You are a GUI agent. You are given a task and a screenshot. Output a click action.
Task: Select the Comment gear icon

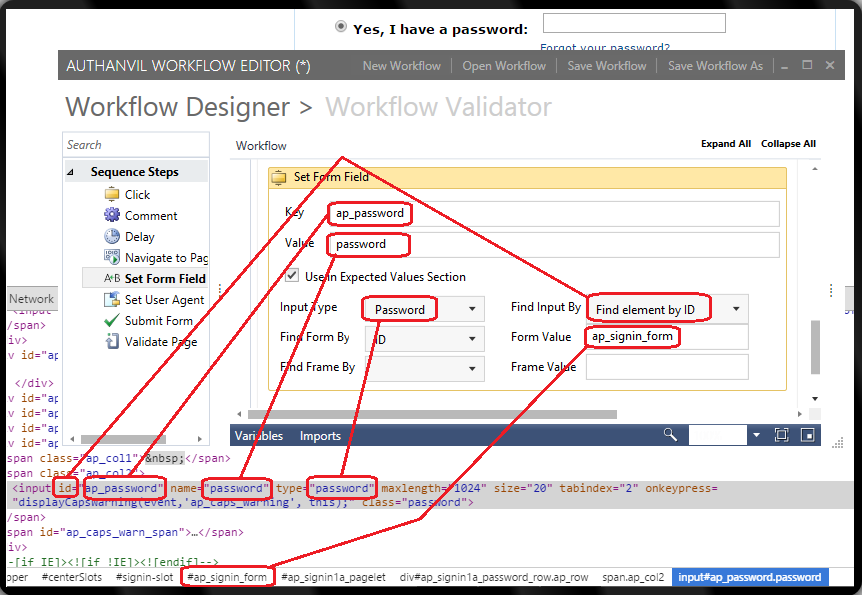pyautogui.click(x=112, y=215)
